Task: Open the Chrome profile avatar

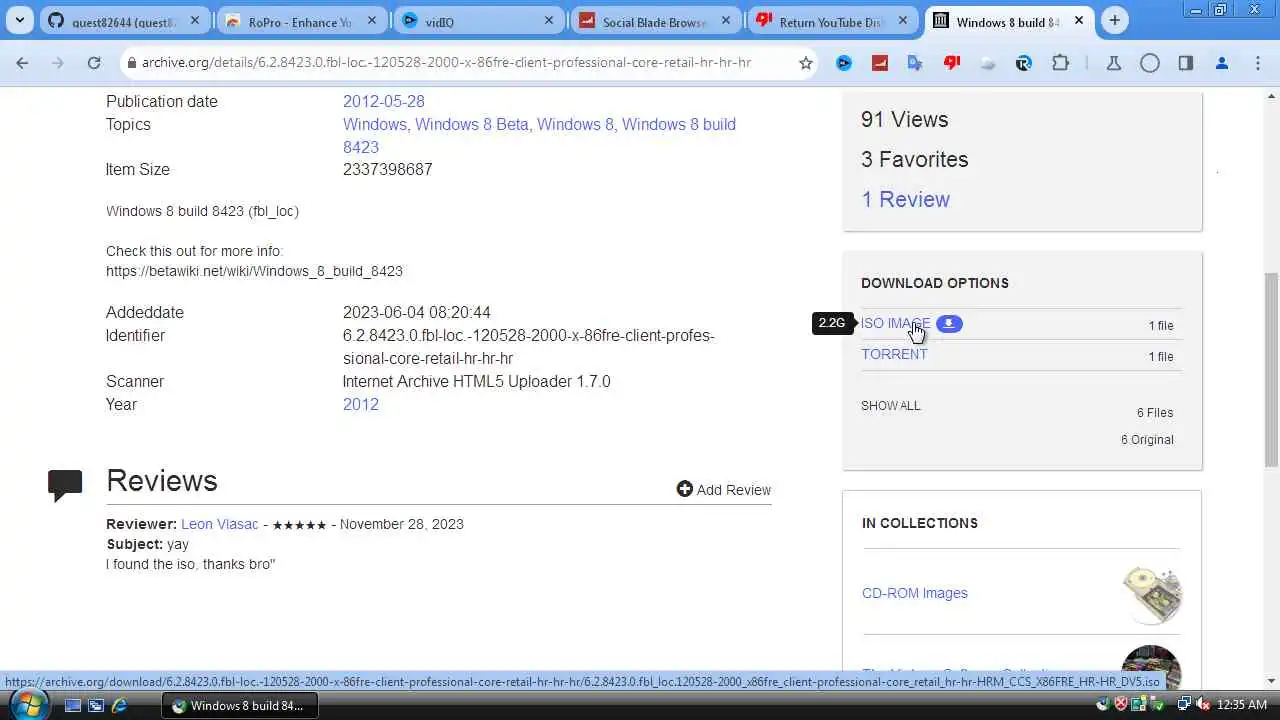Action: coord(1221,62)
